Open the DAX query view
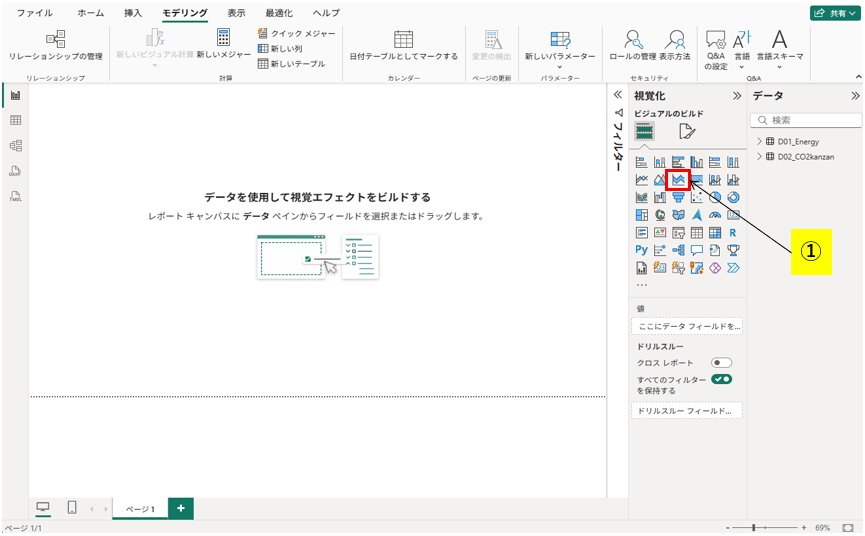 click(15, 171)
